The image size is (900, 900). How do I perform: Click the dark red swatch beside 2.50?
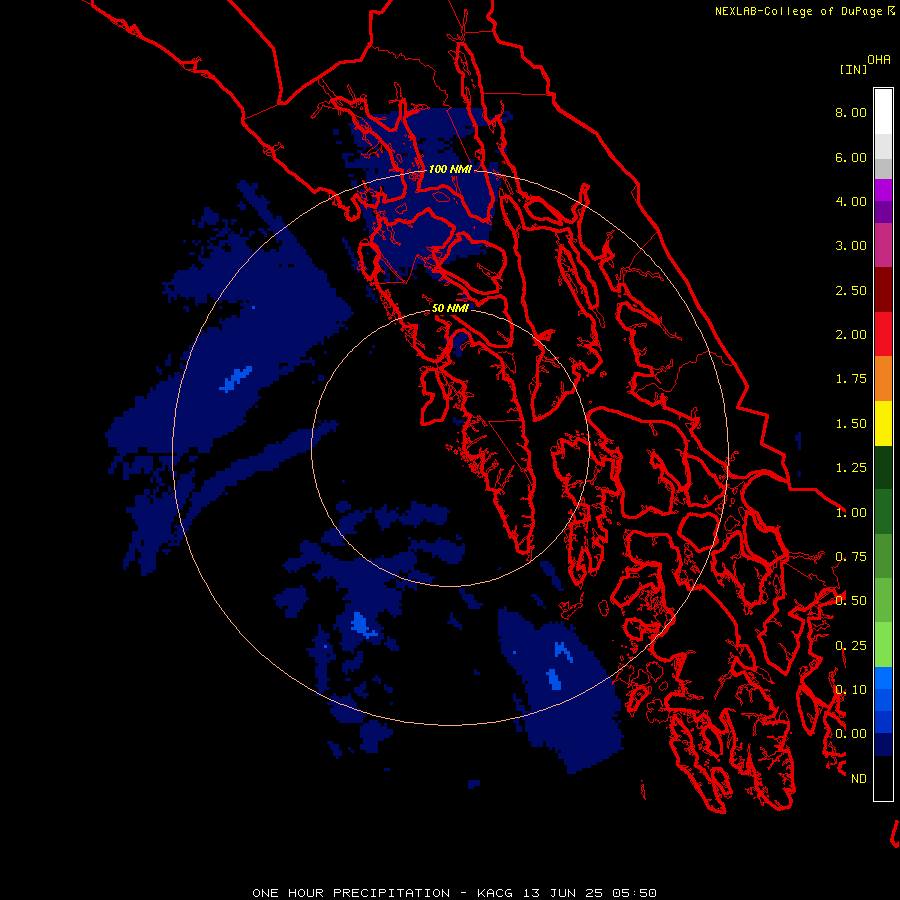pyautogui.click(x=883, y=290)
